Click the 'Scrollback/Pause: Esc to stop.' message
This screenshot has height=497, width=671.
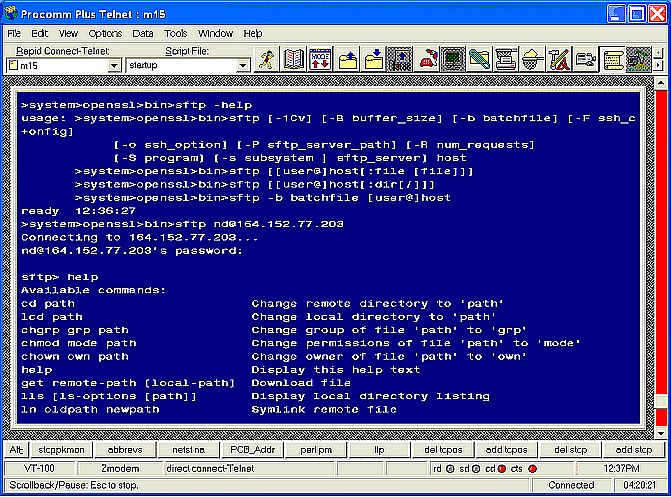pos(74,485)
